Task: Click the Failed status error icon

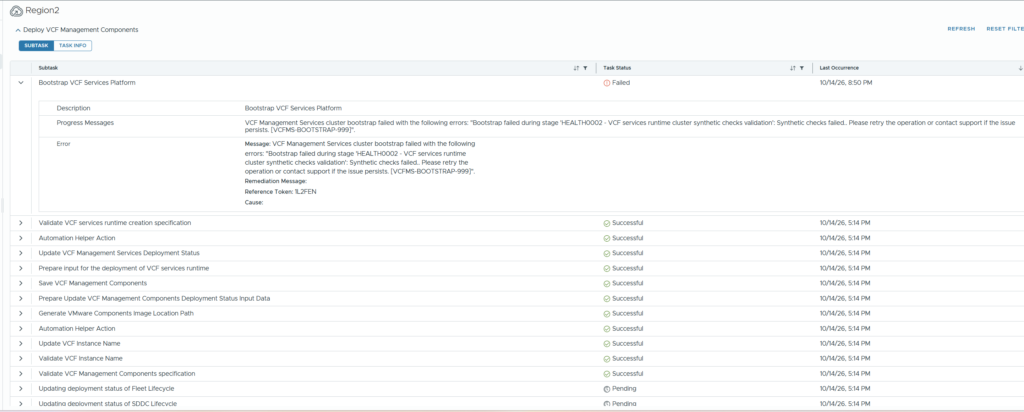Action: tap(607, 83)
